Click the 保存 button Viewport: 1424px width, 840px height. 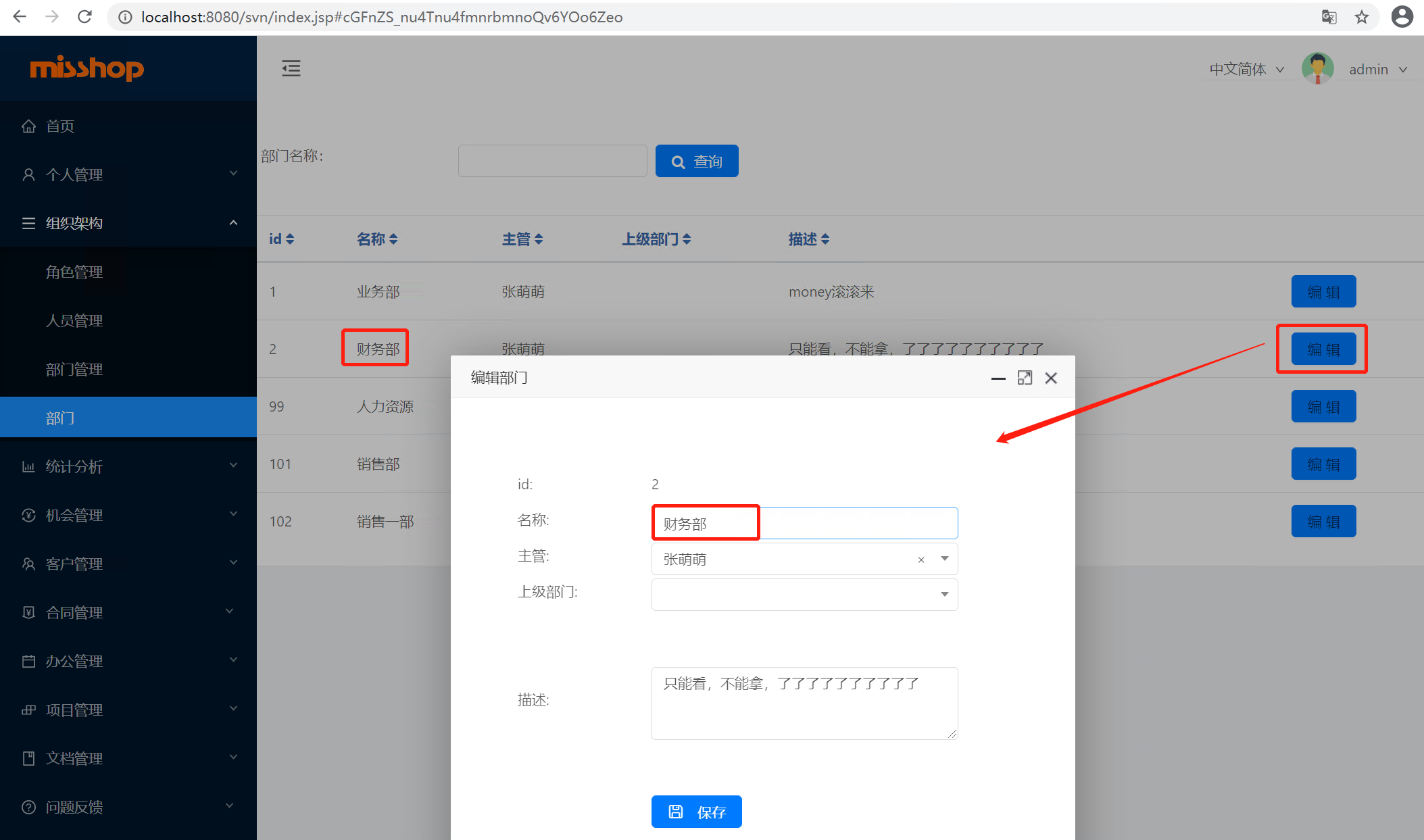coord(696,812)
